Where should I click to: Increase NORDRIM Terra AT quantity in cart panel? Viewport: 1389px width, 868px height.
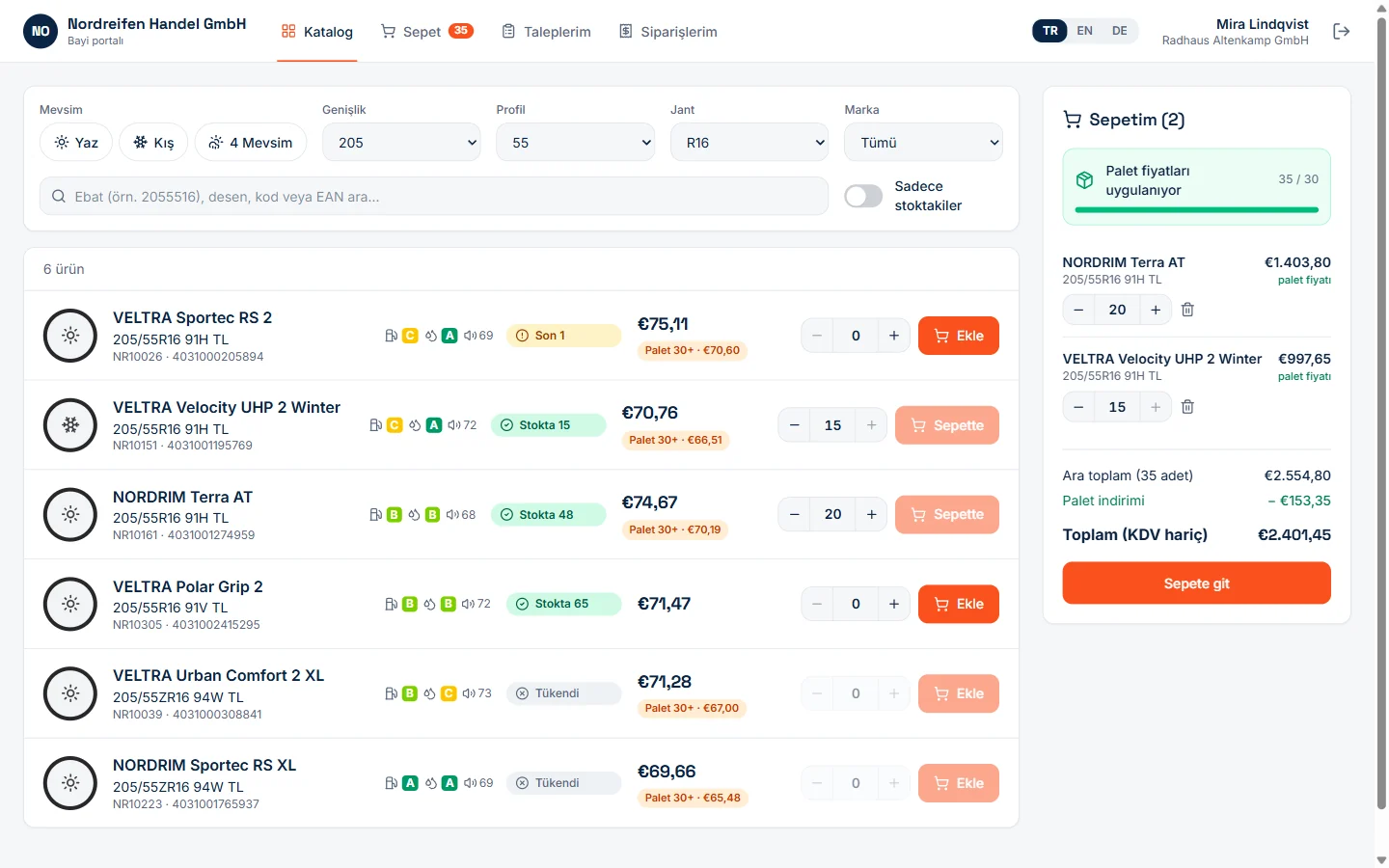(x=1156, y=310)
